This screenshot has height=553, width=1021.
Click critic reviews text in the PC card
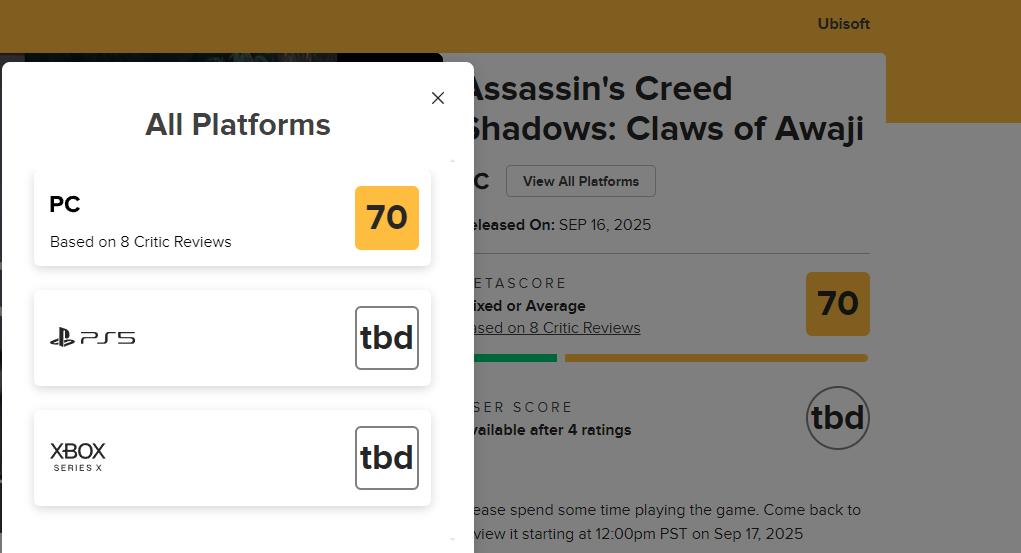coord(141,242)
